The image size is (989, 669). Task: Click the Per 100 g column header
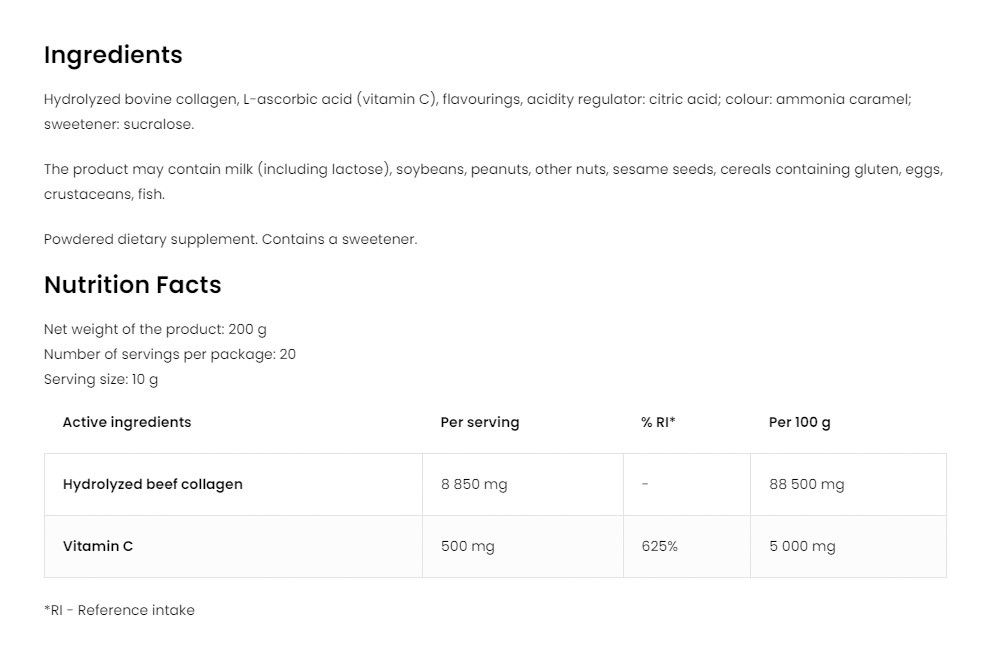point(799,422)
